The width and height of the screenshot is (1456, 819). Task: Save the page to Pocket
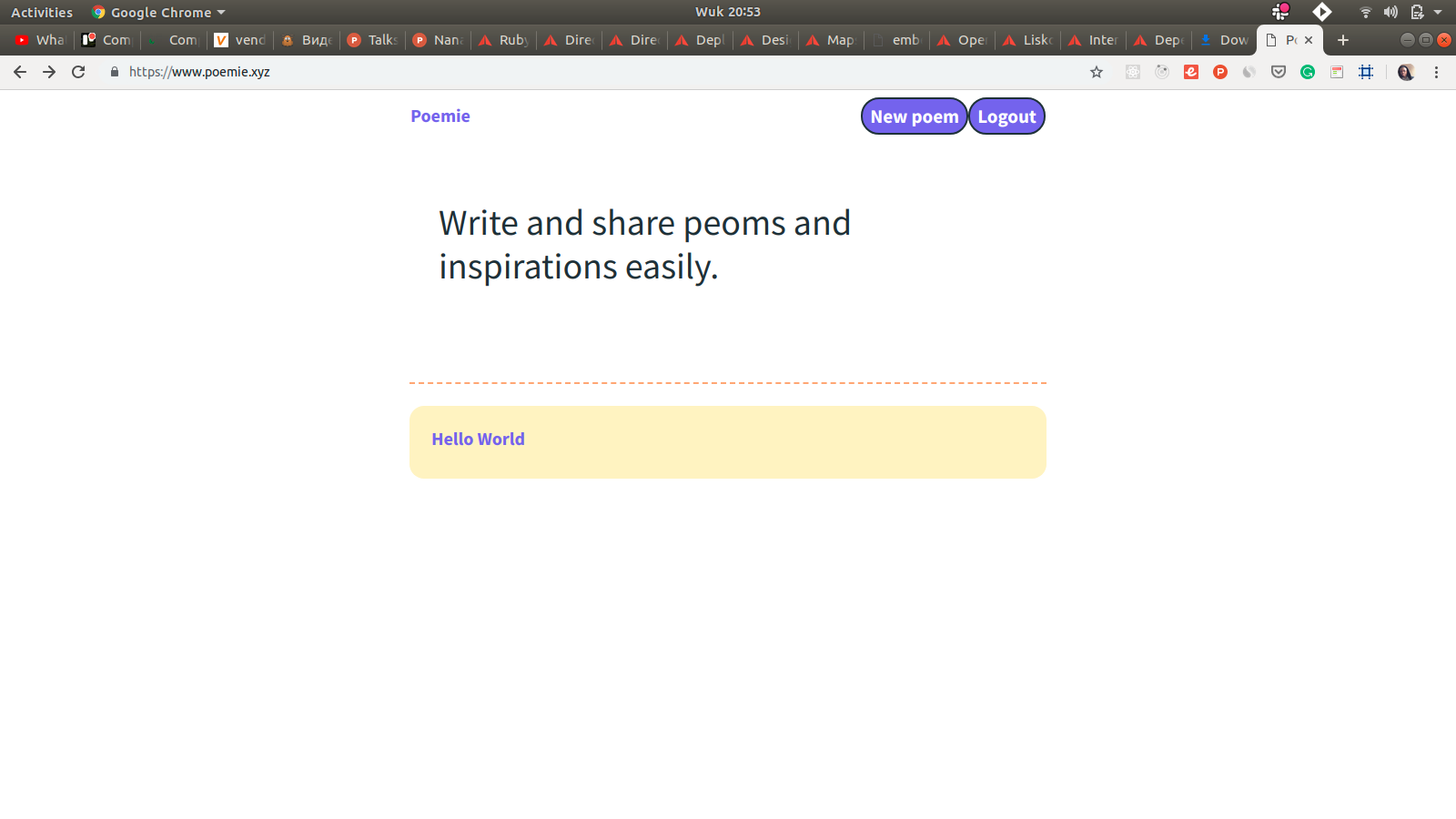(x=1279, y=72)
